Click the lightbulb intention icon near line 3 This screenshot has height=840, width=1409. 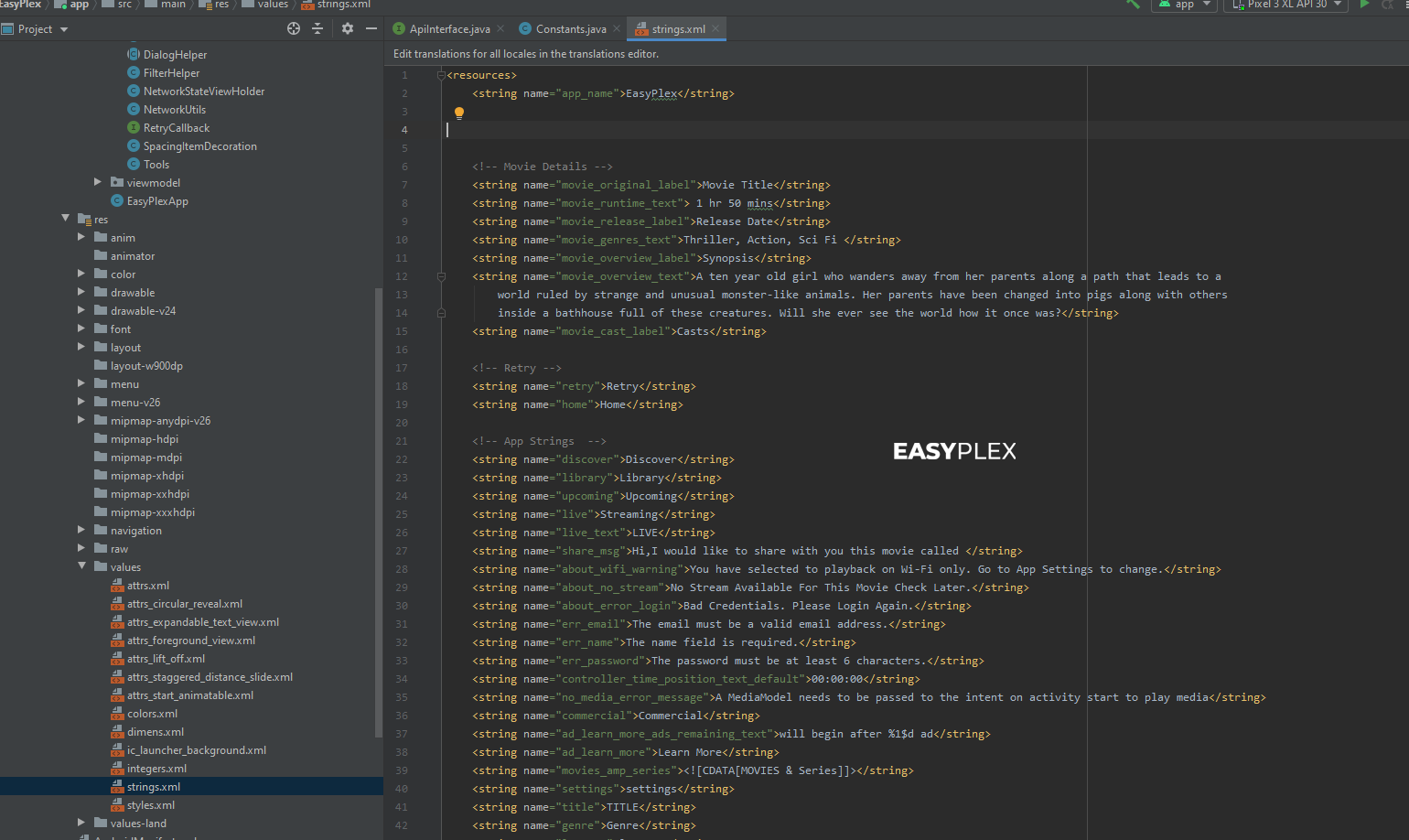[x=458, y=113]
